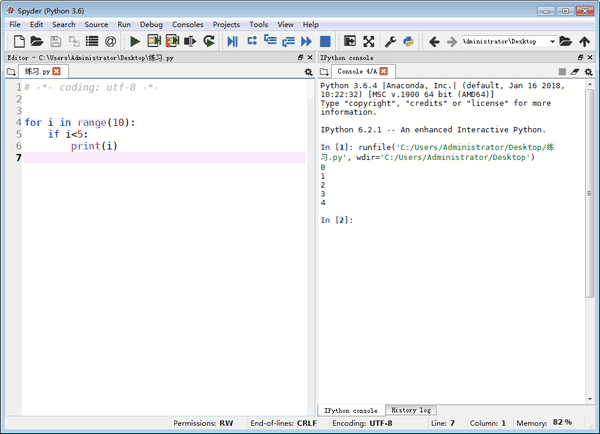600x434 pixels.
Task: Undock the IPython console pane
Action: (580, 57)
